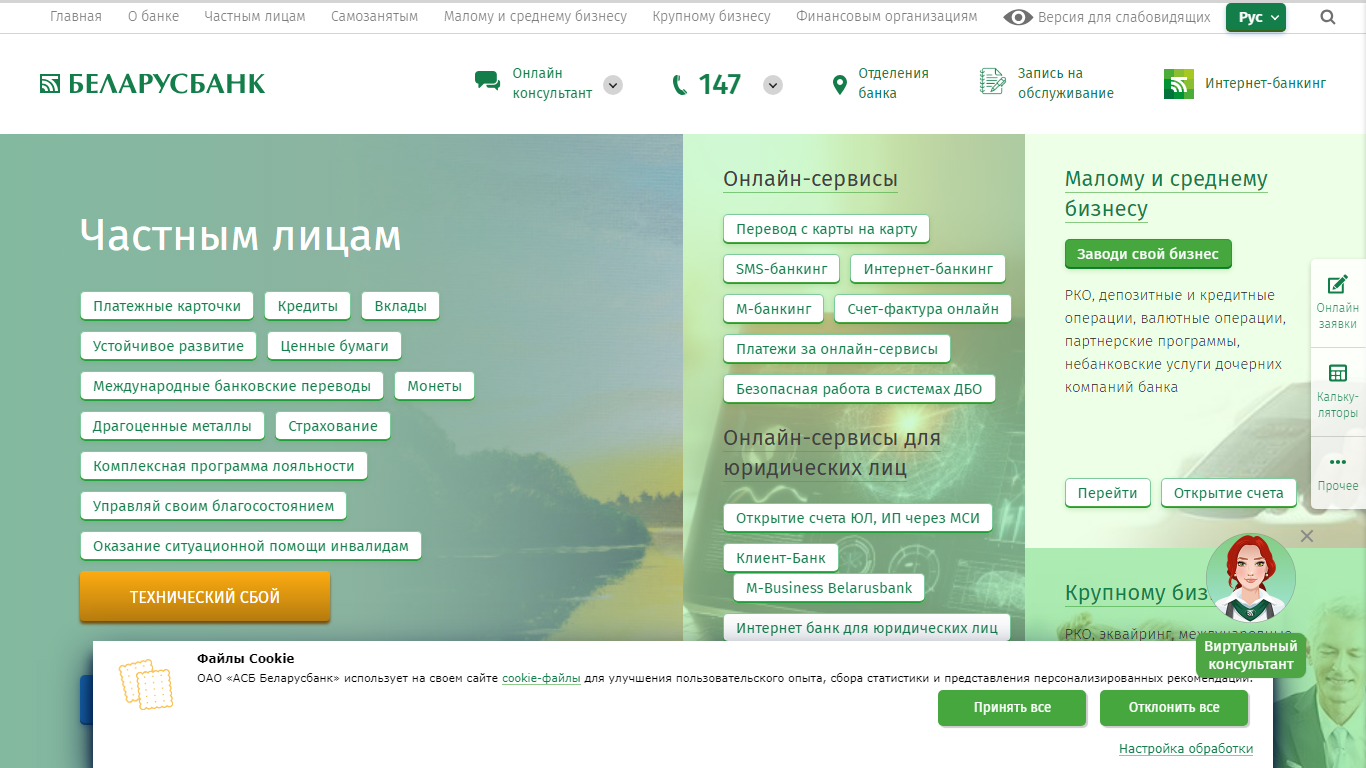Open the Настройка обработки link
This screenshot has width=1366, height=768.
coord(1186,749)
